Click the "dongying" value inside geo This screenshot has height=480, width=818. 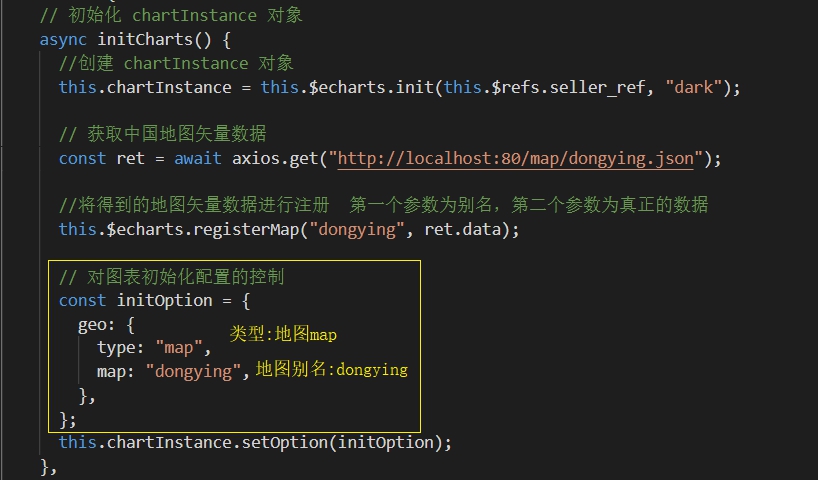pyautogui.click(x=194, y=371)
